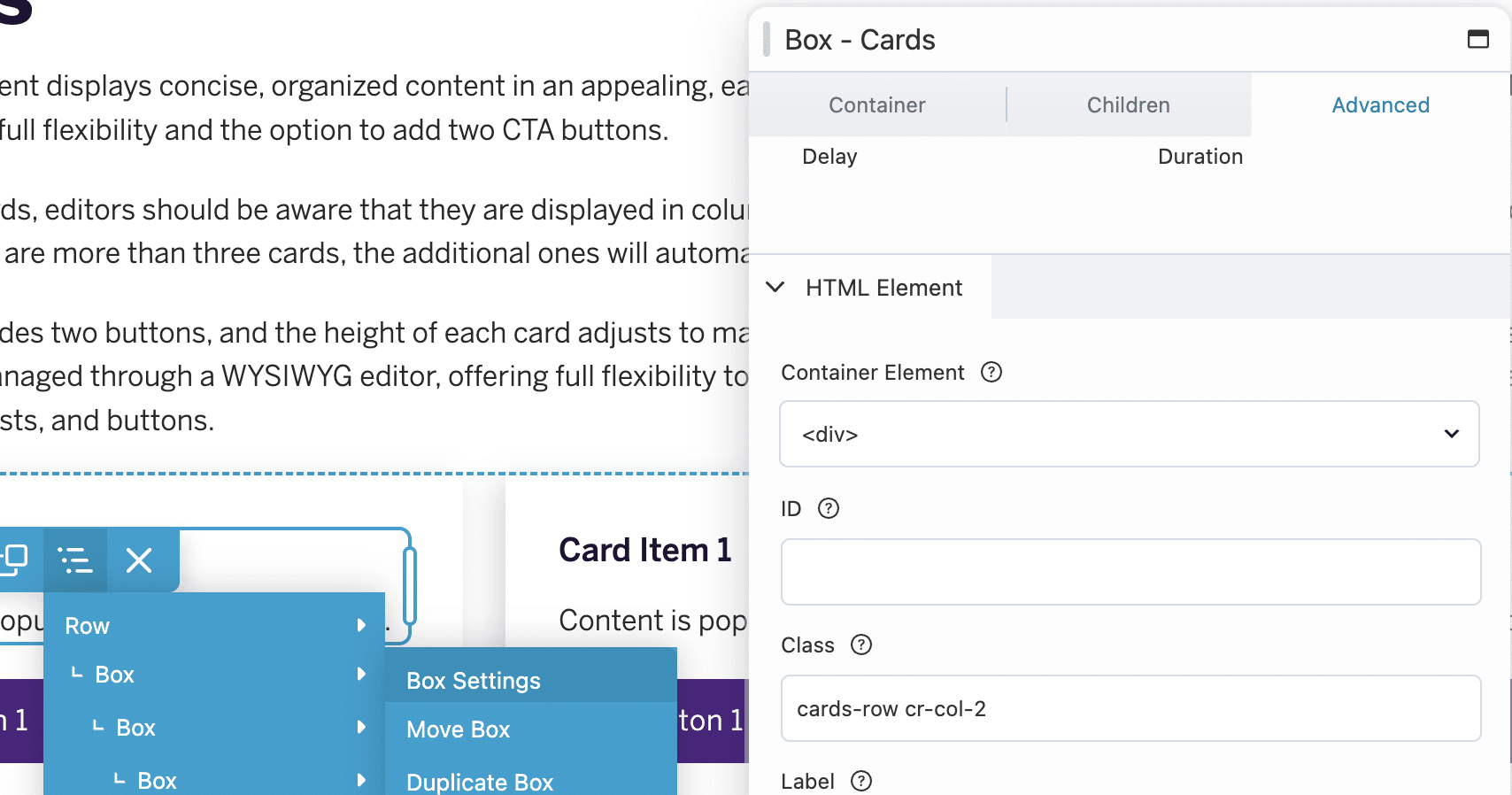Switch to the Children tab
Viewport: 1512px width, 795px height.
tap(1128, 105)
